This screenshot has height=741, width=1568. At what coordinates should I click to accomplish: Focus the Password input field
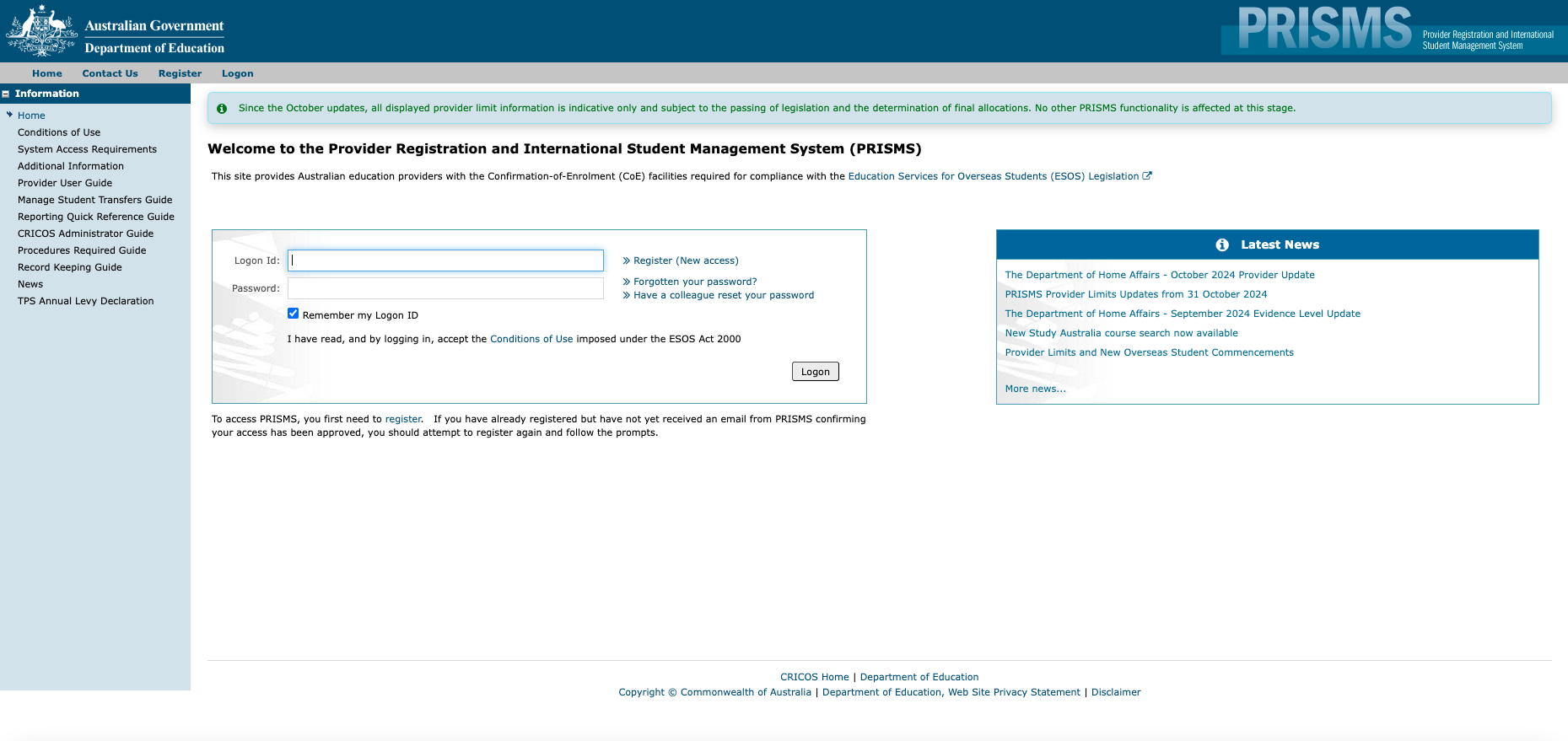click(x=445, y=288)
